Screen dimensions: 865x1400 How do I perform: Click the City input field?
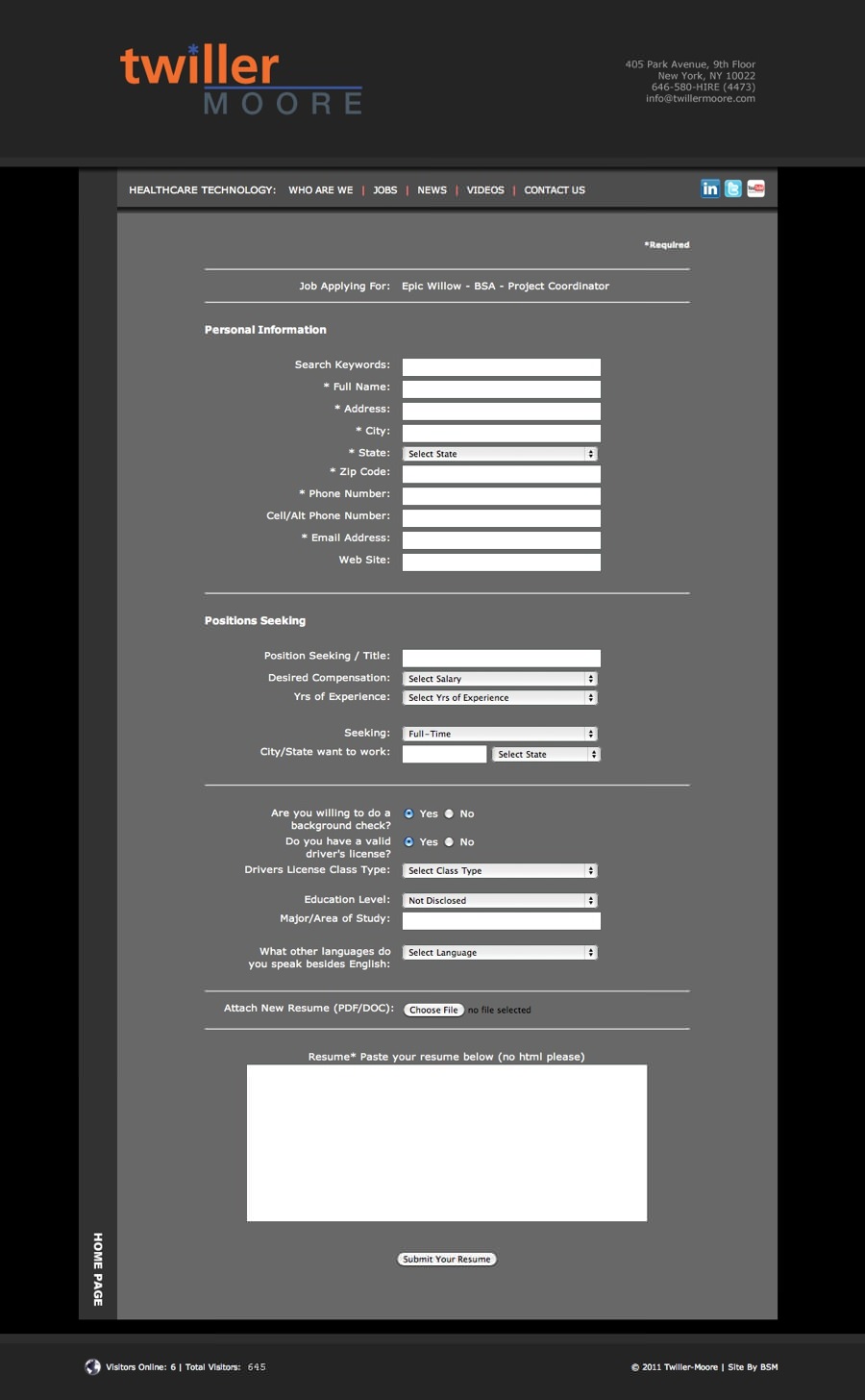tap(502, 434)
